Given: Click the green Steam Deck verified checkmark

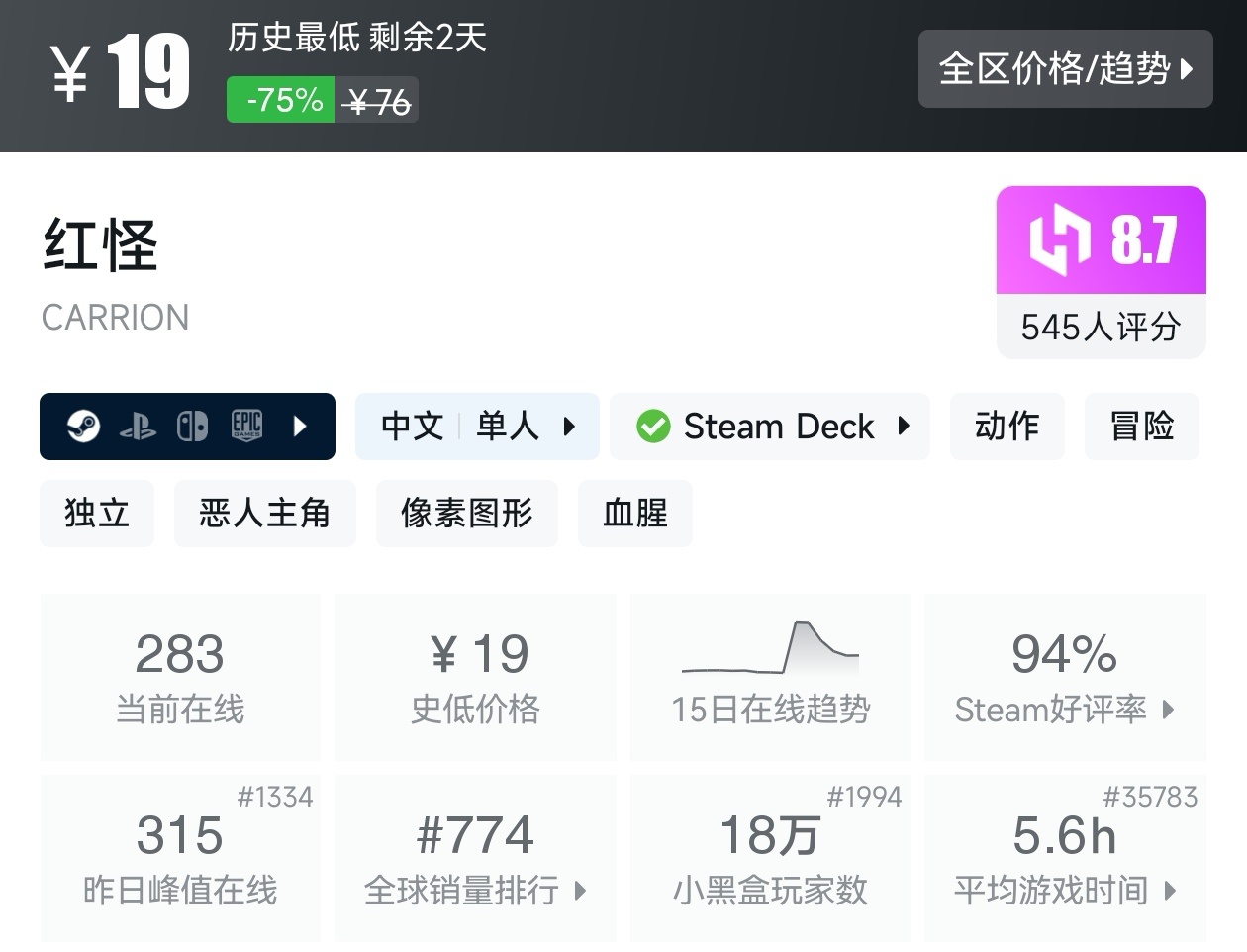Looking at the screenshot, I should 654,427.
